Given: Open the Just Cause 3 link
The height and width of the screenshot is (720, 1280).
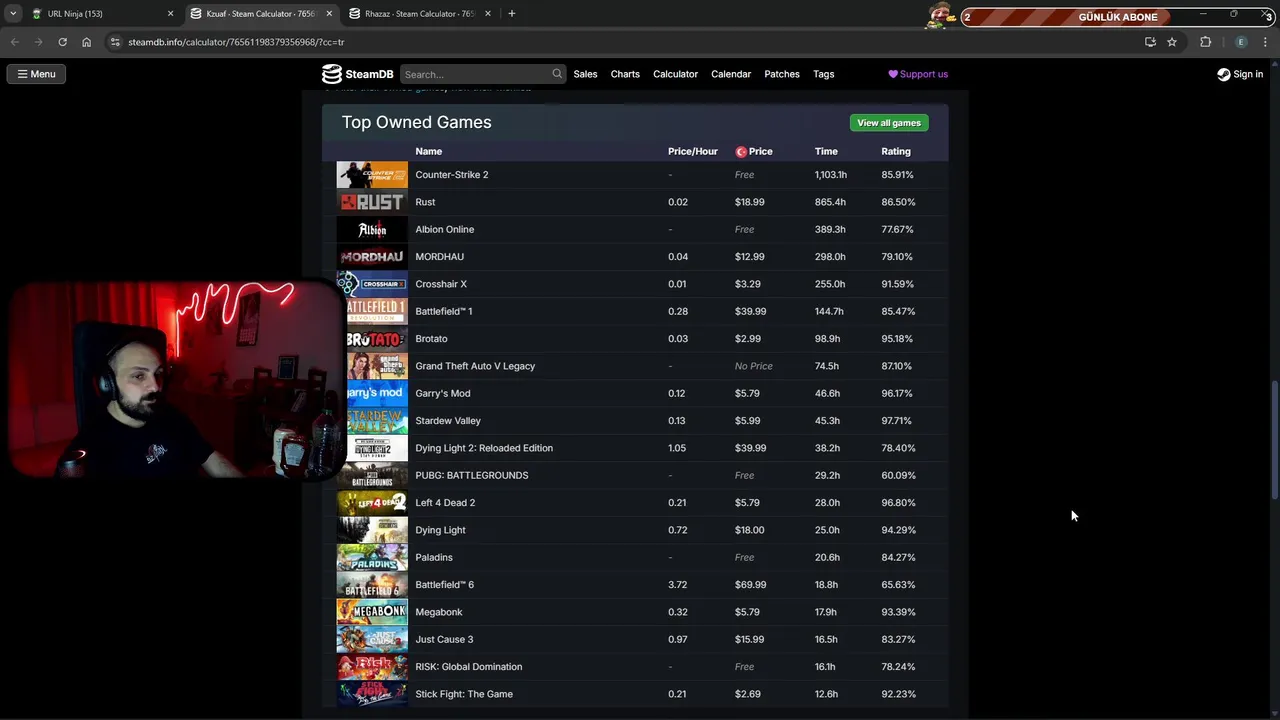Looking at the screenshot, I should click(444, 639).
